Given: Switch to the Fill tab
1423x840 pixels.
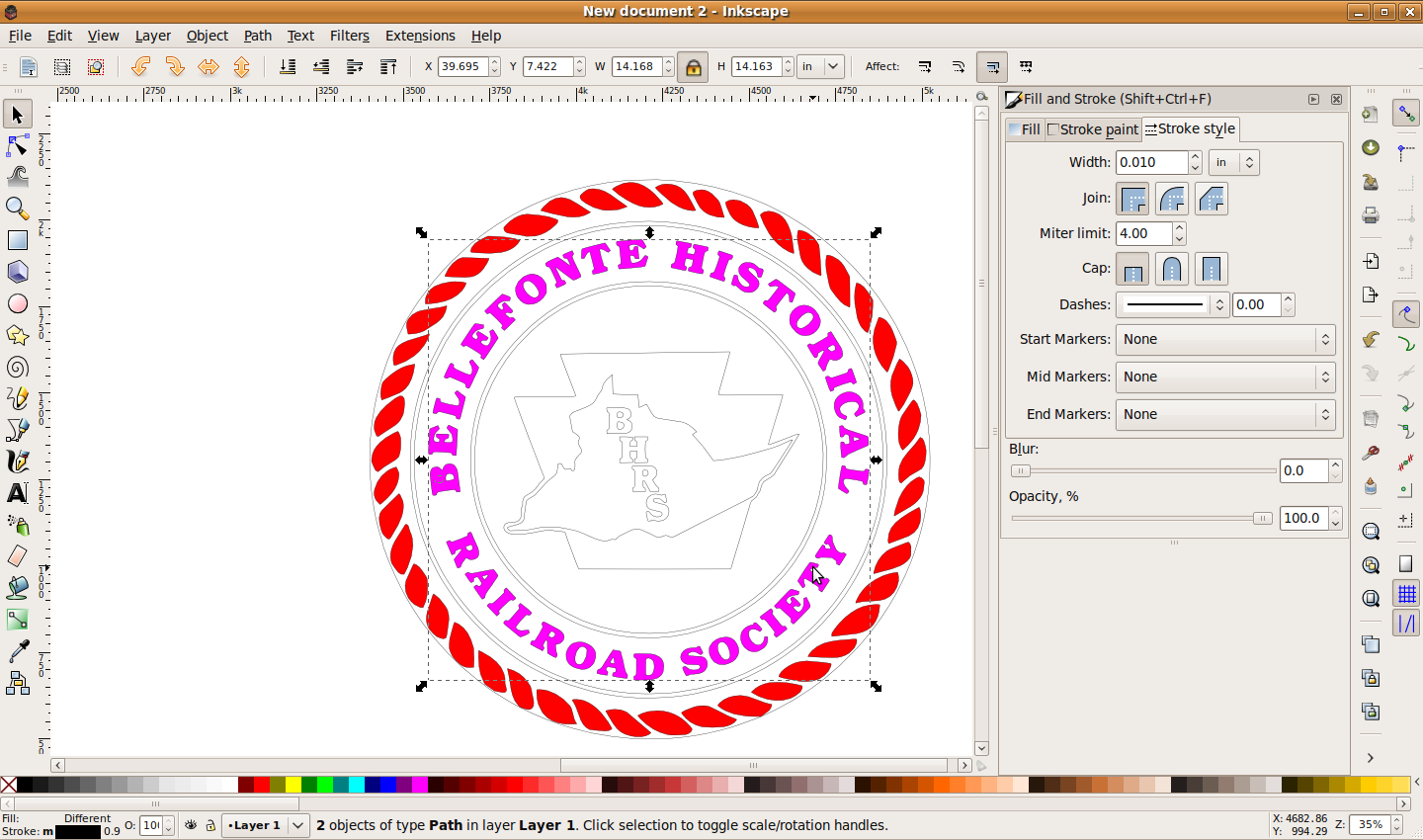Looking at the screenshot, I should (1025, 129).
